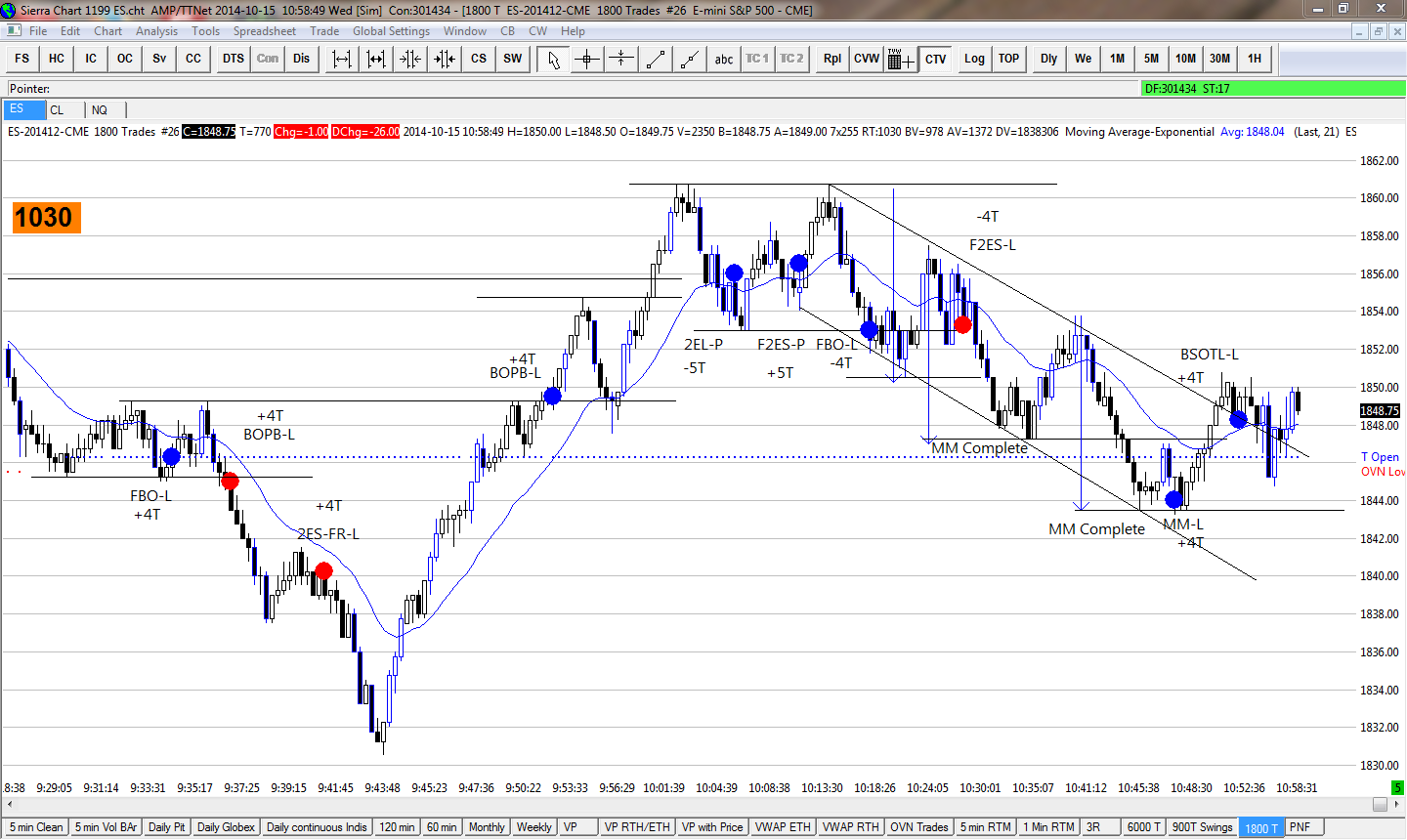The image size is (1407, 840).
Task: Click the CC toolbar button
Action: pos(193,59)
